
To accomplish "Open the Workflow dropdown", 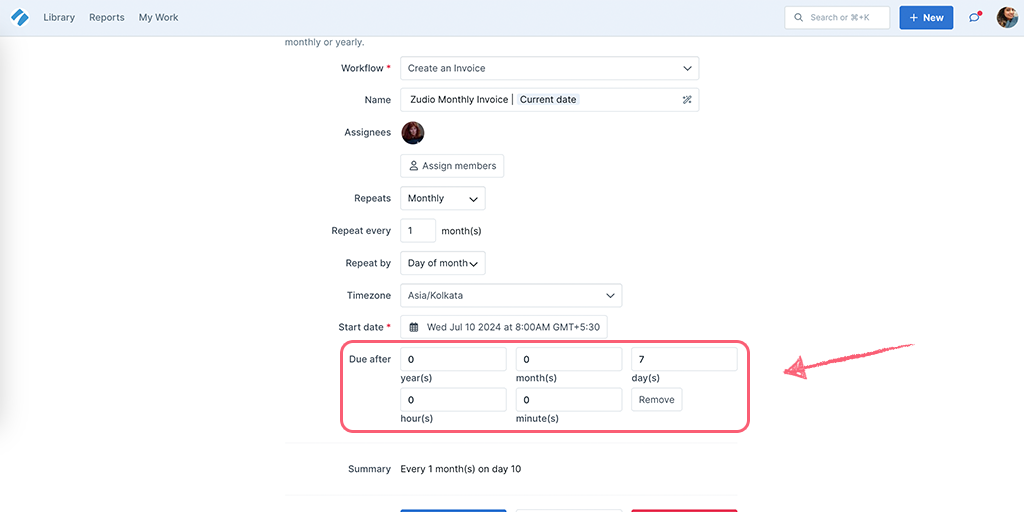I will click(549, 68).
